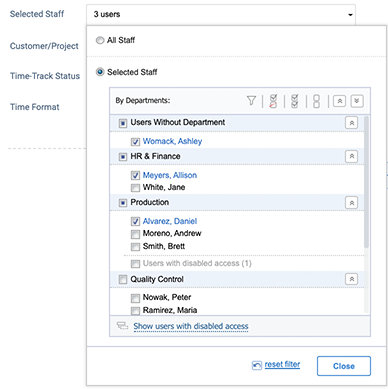Click the Quality Control department heading
This screenshot has height=389, width=388.
pyautogui.click(x=157, y=279)
